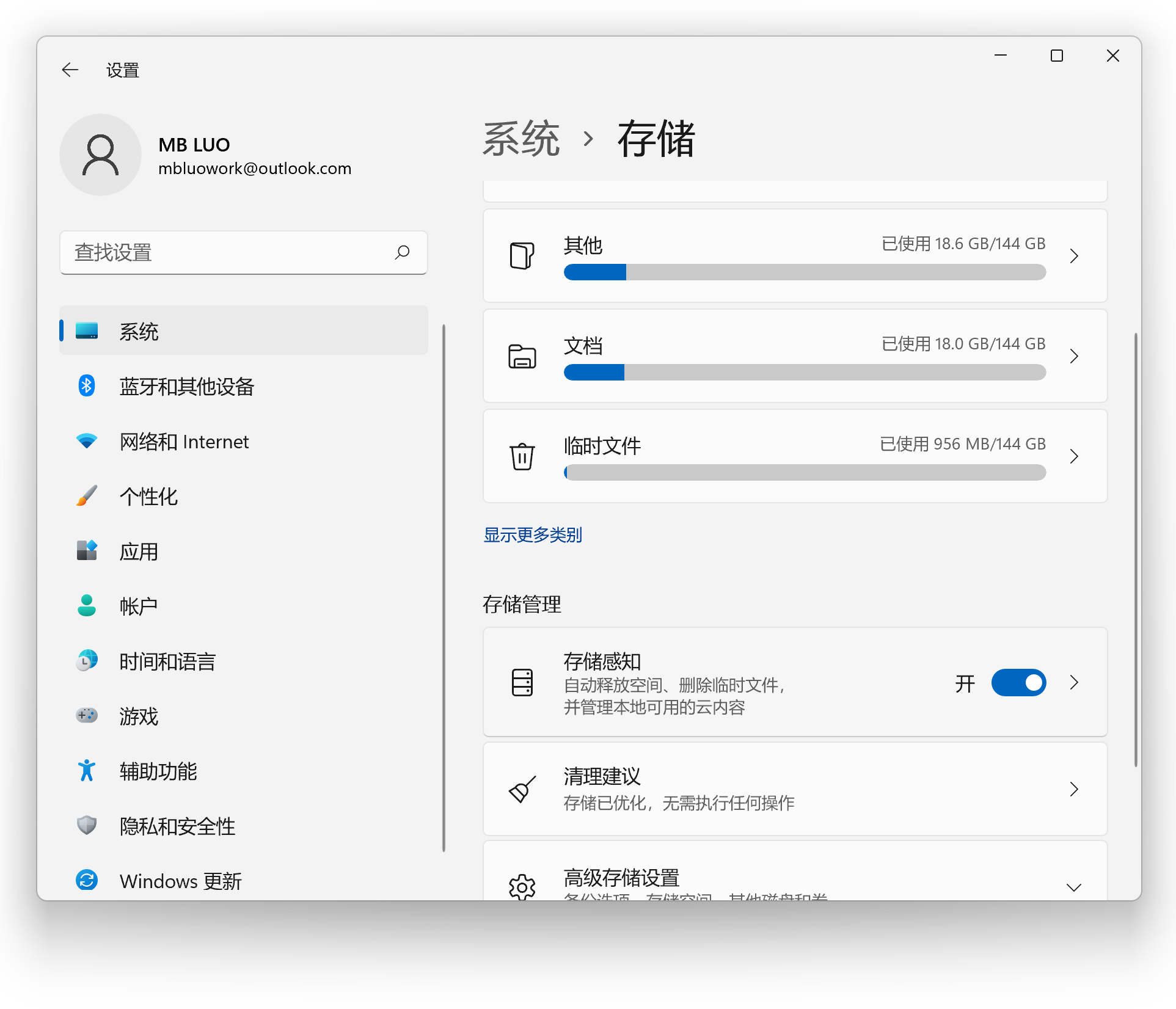Open 其他 details via its chevron
Image resolution: width=1176 pixels, height=1009 pixels.
(1074, 256)
